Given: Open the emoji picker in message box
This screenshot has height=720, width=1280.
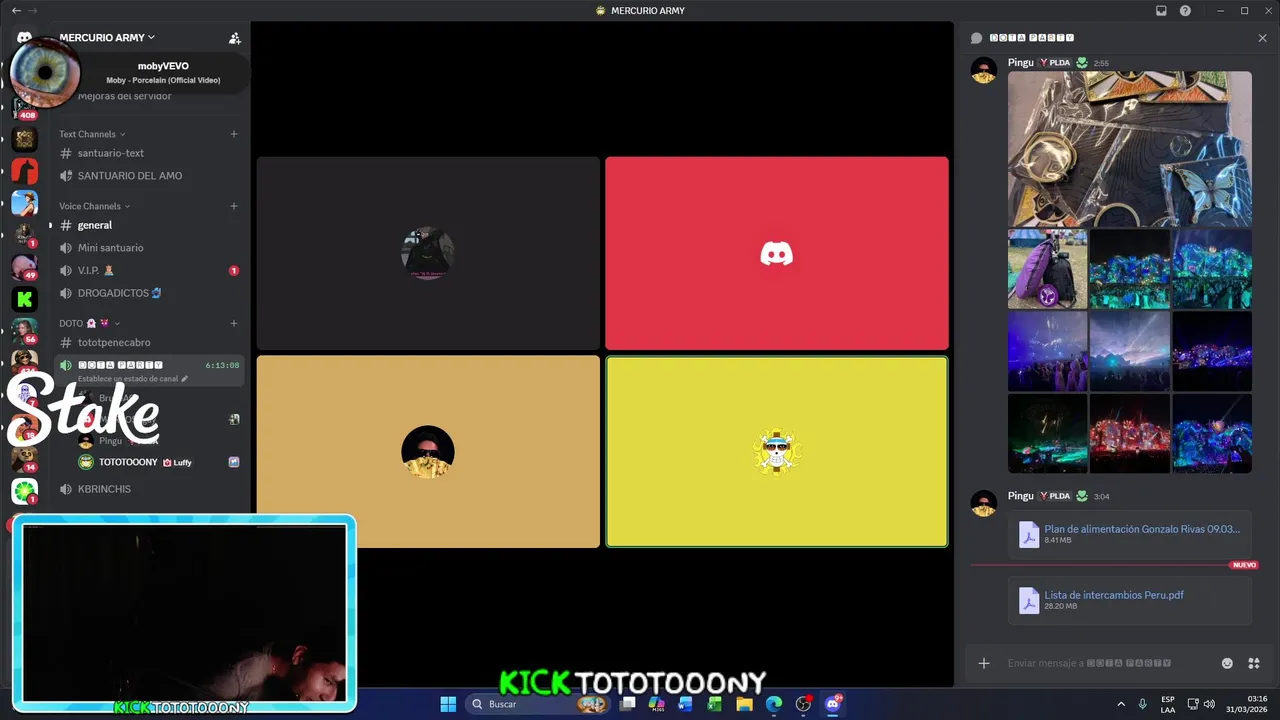Looking at the screenshot, I should coord(1227,663).
